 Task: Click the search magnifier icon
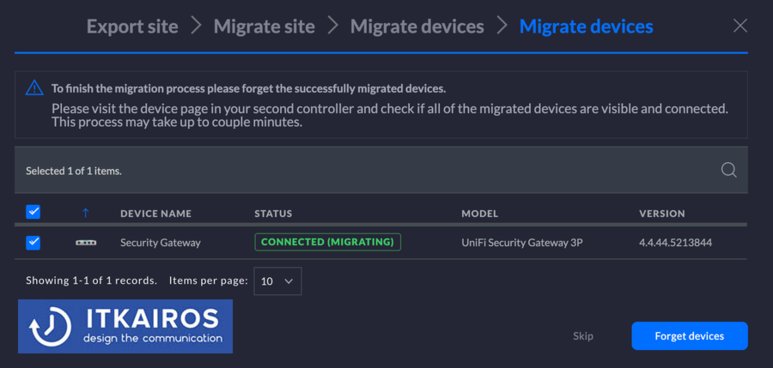[x=729, y=170]
